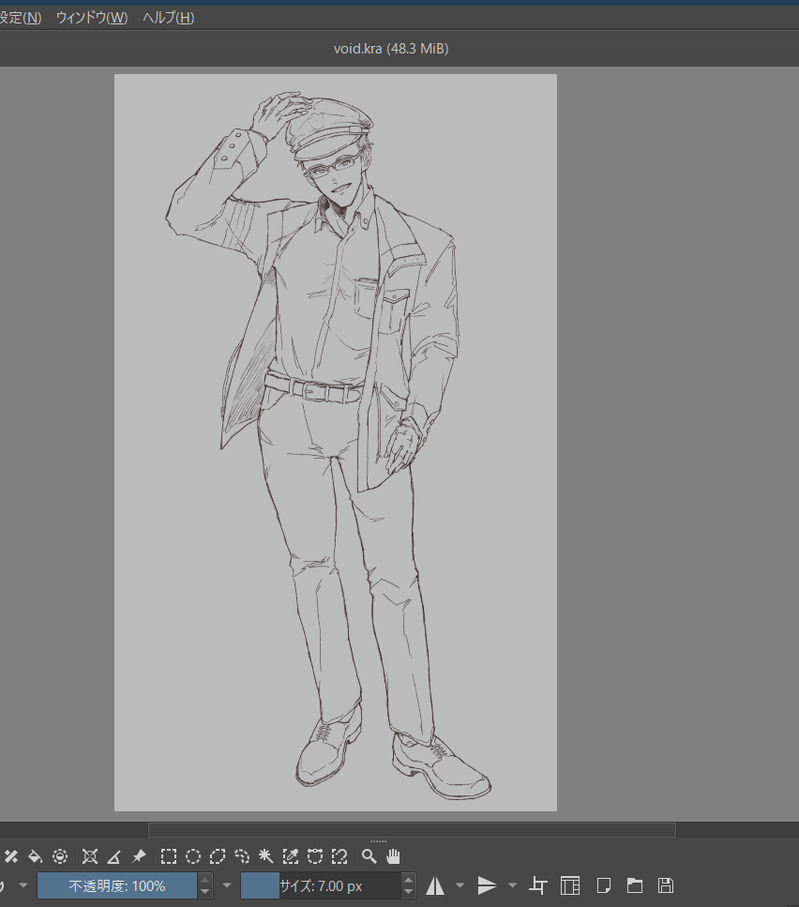
Task: Select the Elliptical Selection tool
Action: [x=193, y=856]
